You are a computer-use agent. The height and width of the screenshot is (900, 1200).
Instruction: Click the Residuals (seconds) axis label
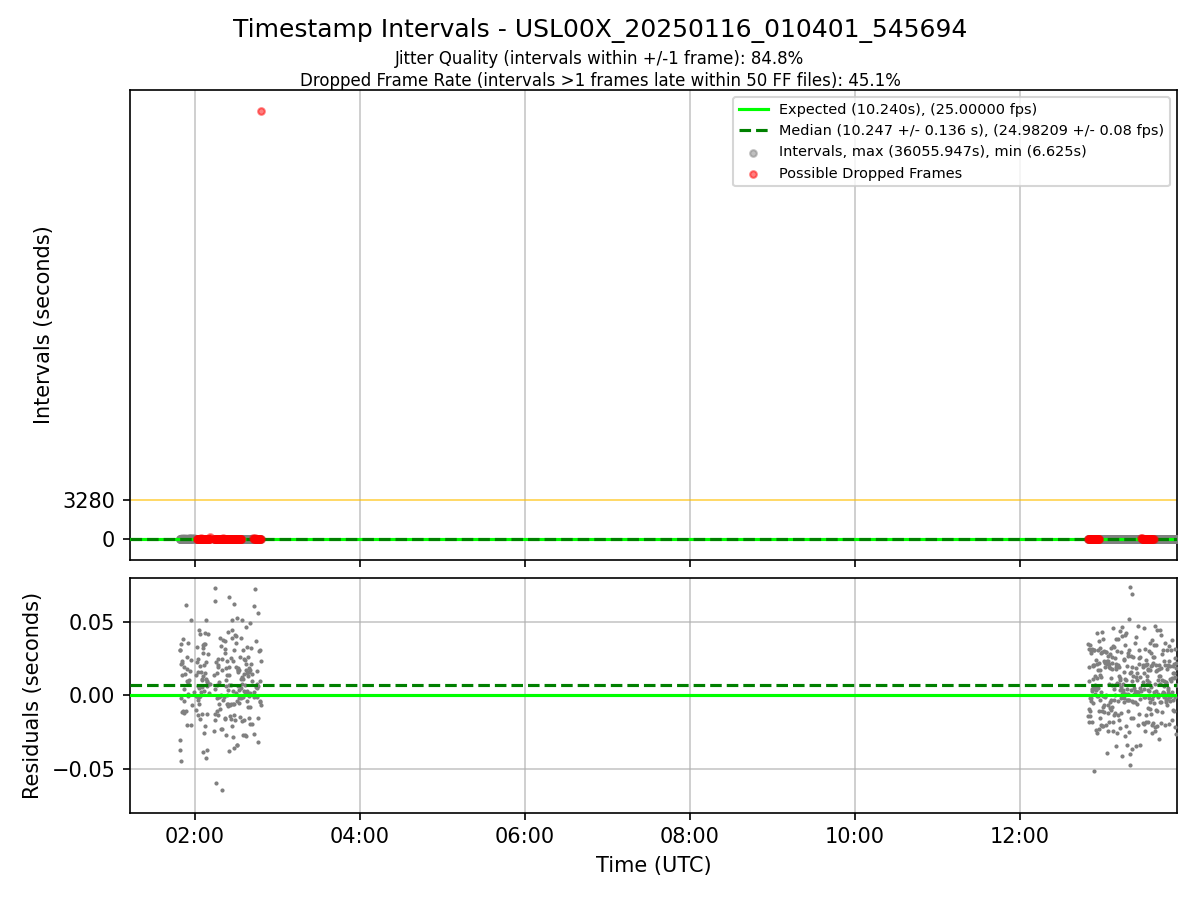click(33, 696)
